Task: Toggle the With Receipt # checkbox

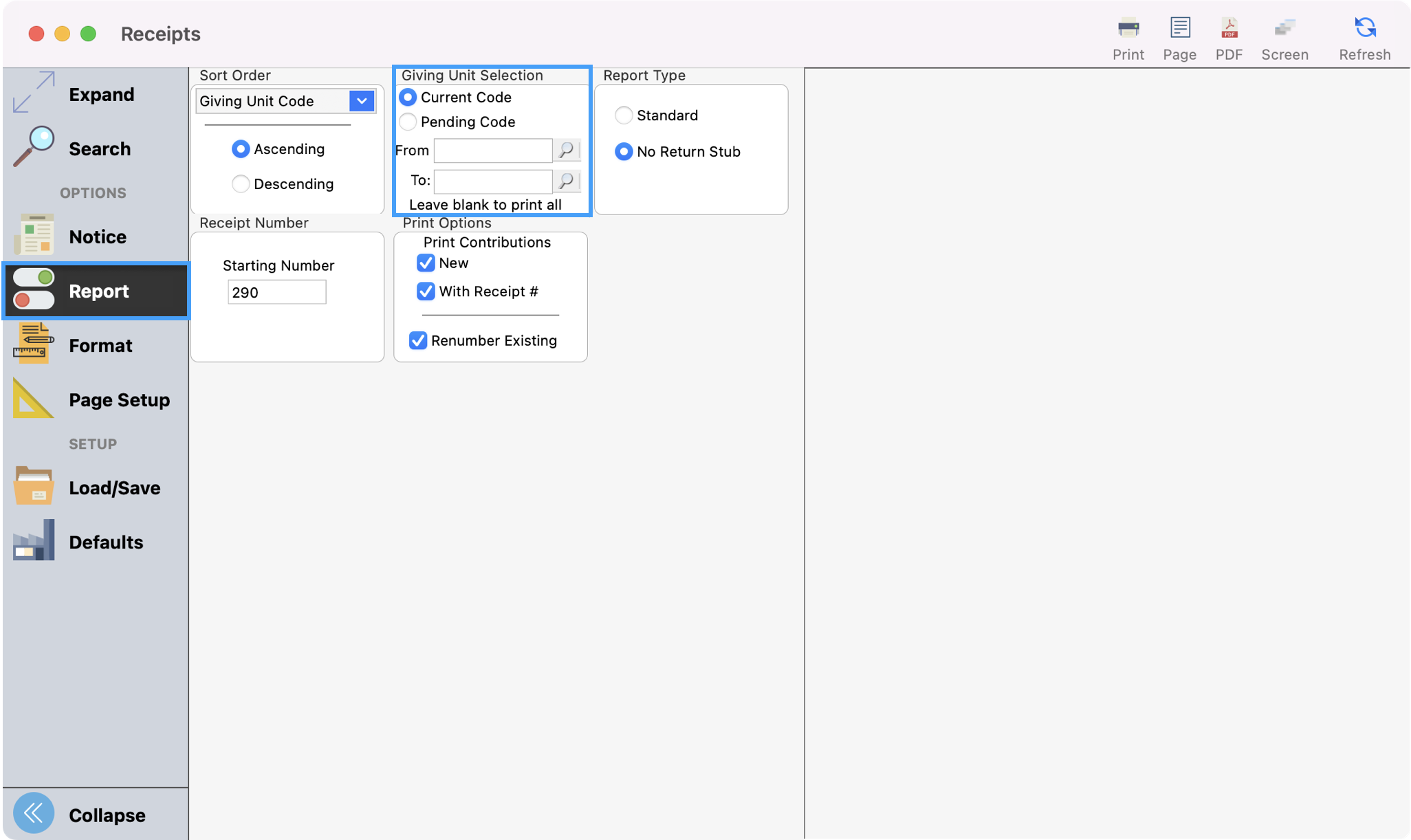Action: pyautogui.click(x=426, y=291)
